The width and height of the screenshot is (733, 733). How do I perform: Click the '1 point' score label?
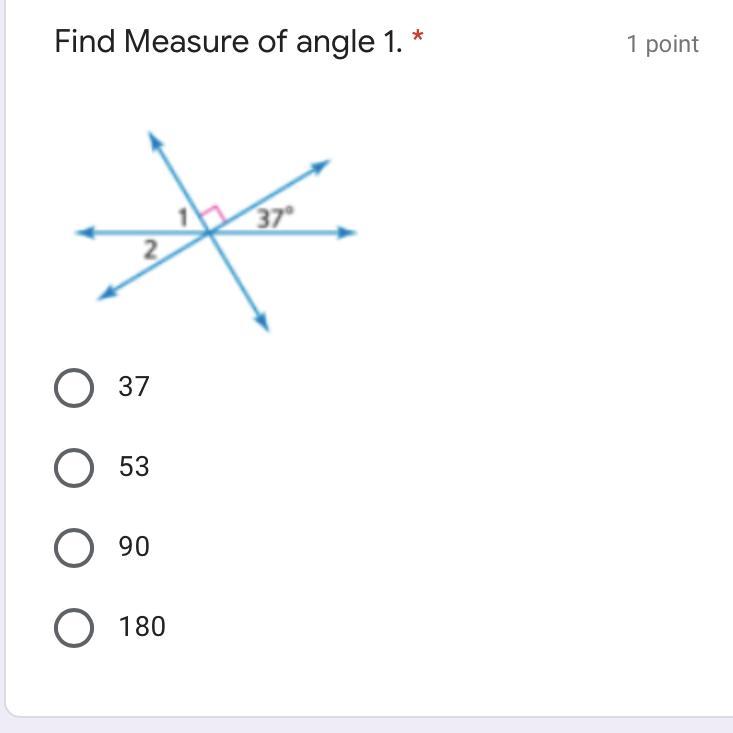click(662, 44)
